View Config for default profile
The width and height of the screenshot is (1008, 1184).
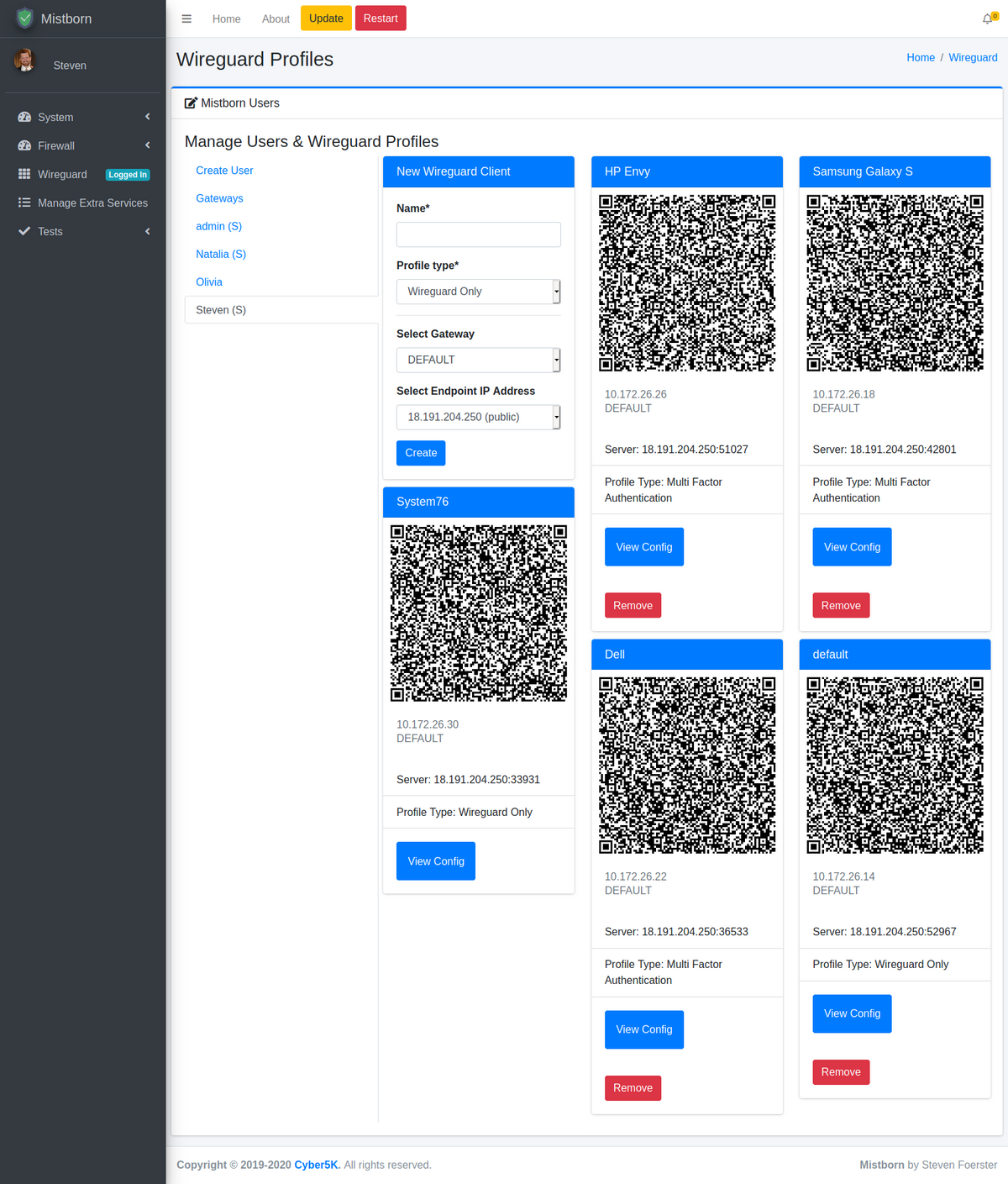point(852,1013)
